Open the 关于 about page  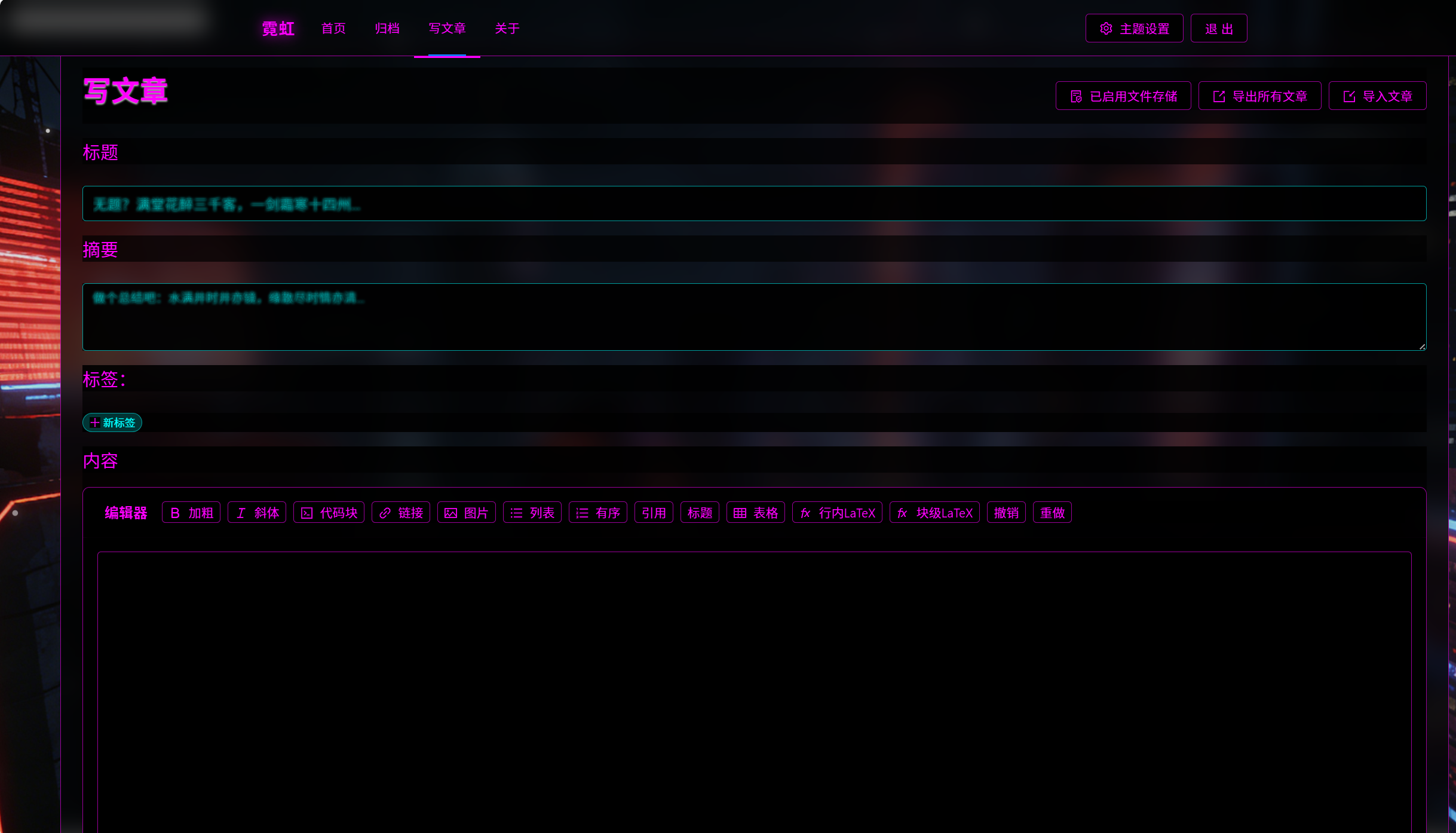(507, 29)
